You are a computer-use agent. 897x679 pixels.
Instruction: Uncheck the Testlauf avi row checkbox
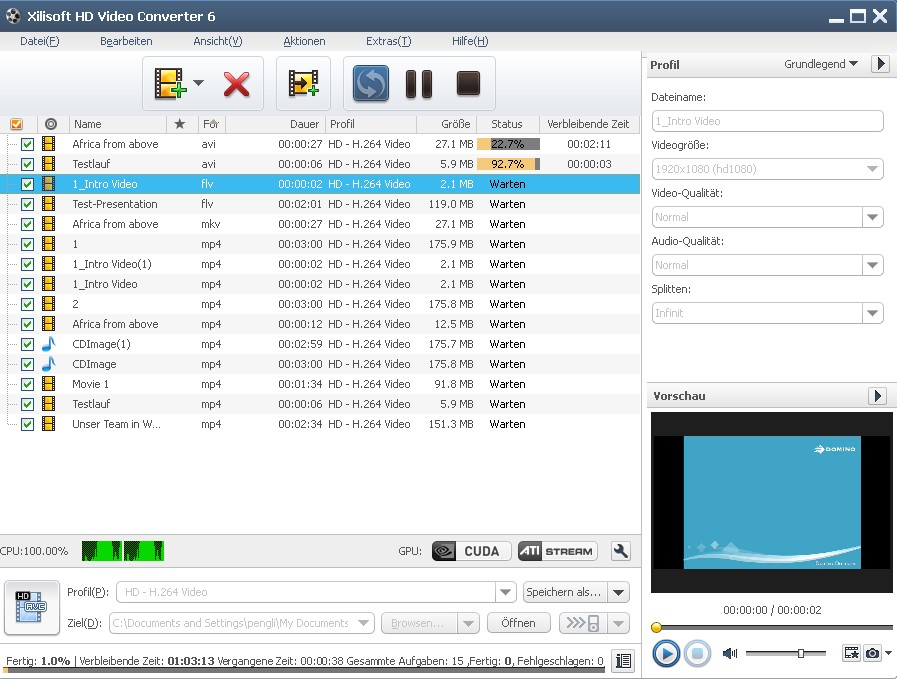[x=27, y=164]
